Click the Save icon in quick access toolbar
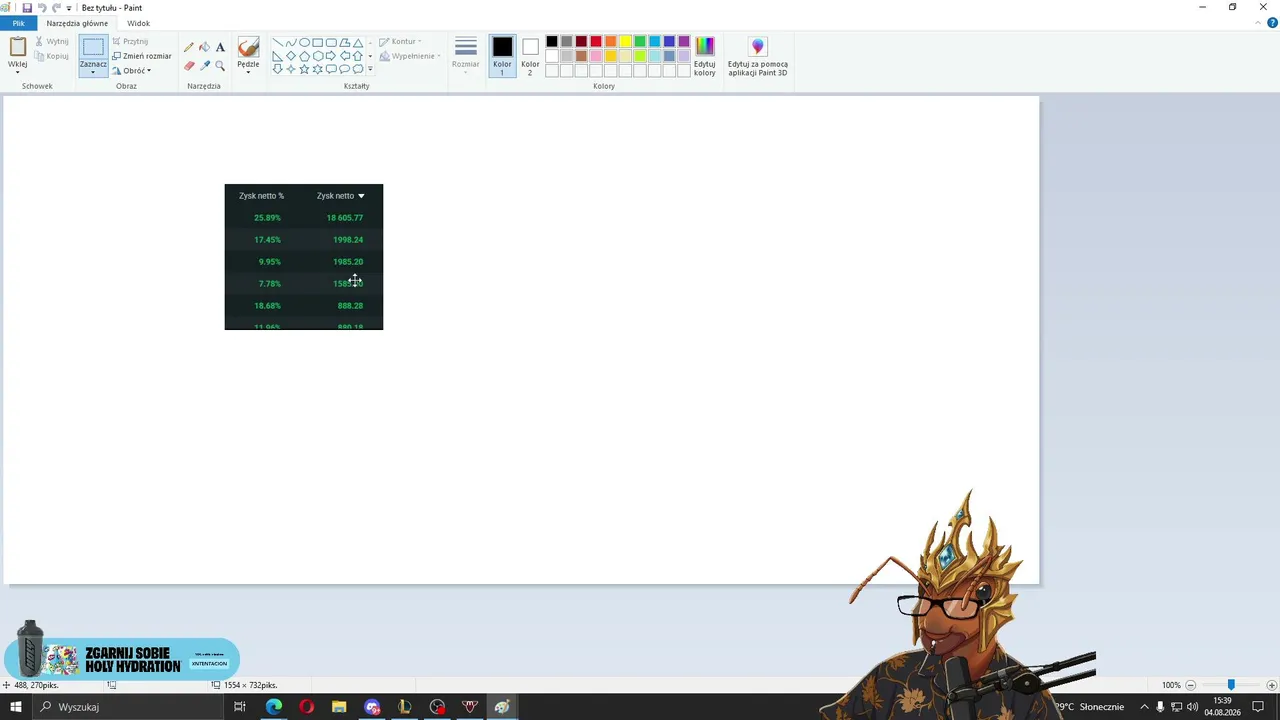Screen dimensions: 1280x720 [x=27, y=8]
